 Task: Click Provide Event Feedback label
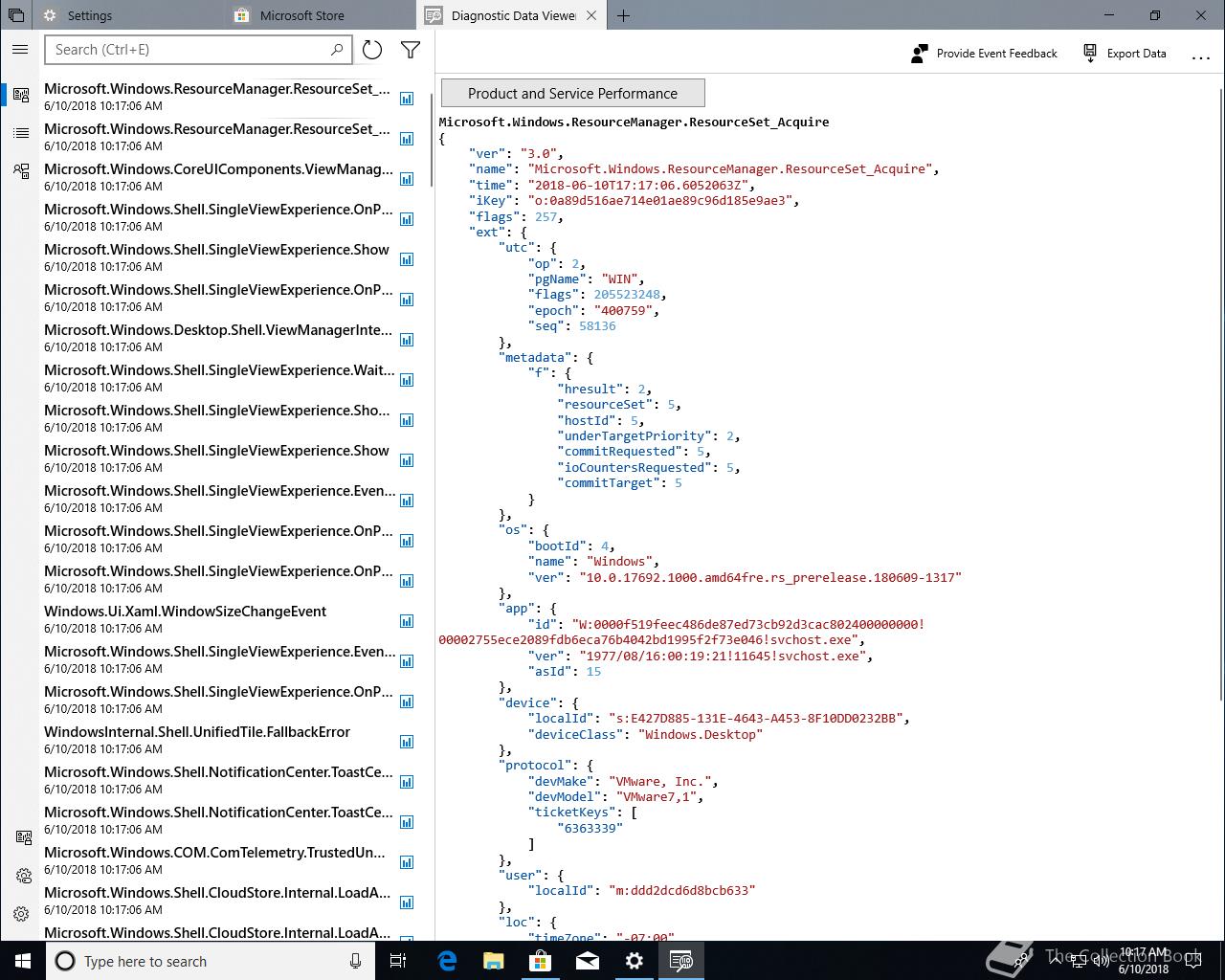tap(996, 54)
